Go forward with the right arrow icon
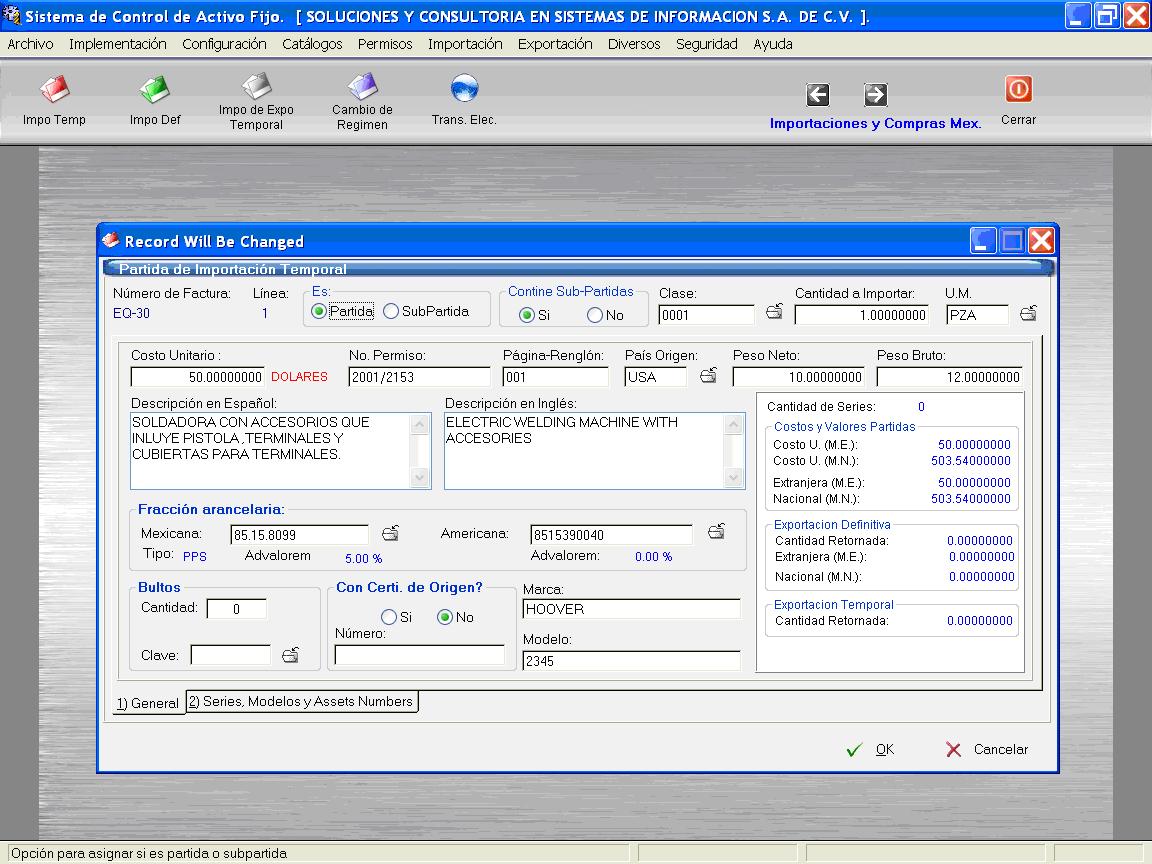This screenshot has height=864, width=1152. [x=876, y=95]
